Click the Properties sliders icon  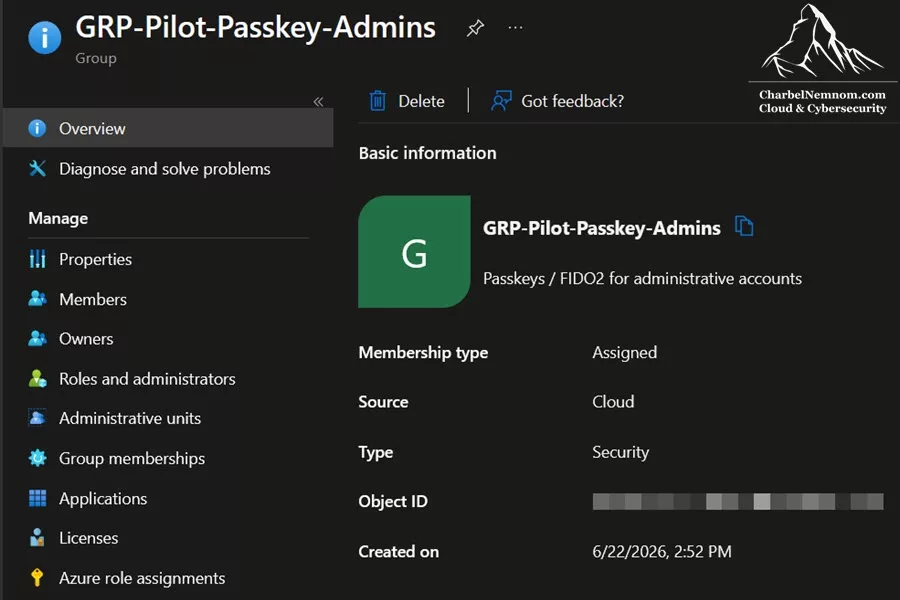click(x=37, y=259)
